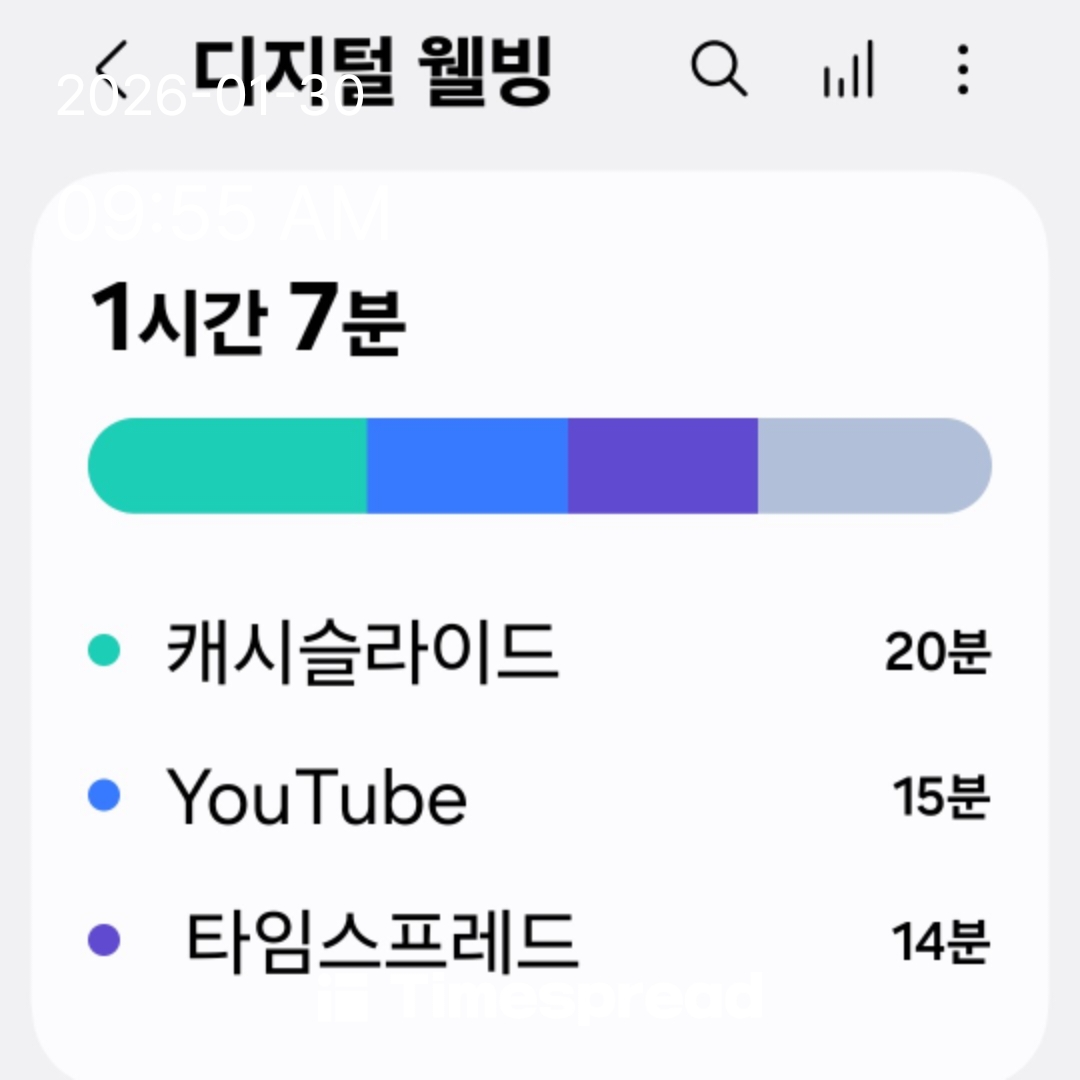Screen dimensions: 1080x1080
Task: Tap the blue segment of usage bar
Action: point(467,466)
